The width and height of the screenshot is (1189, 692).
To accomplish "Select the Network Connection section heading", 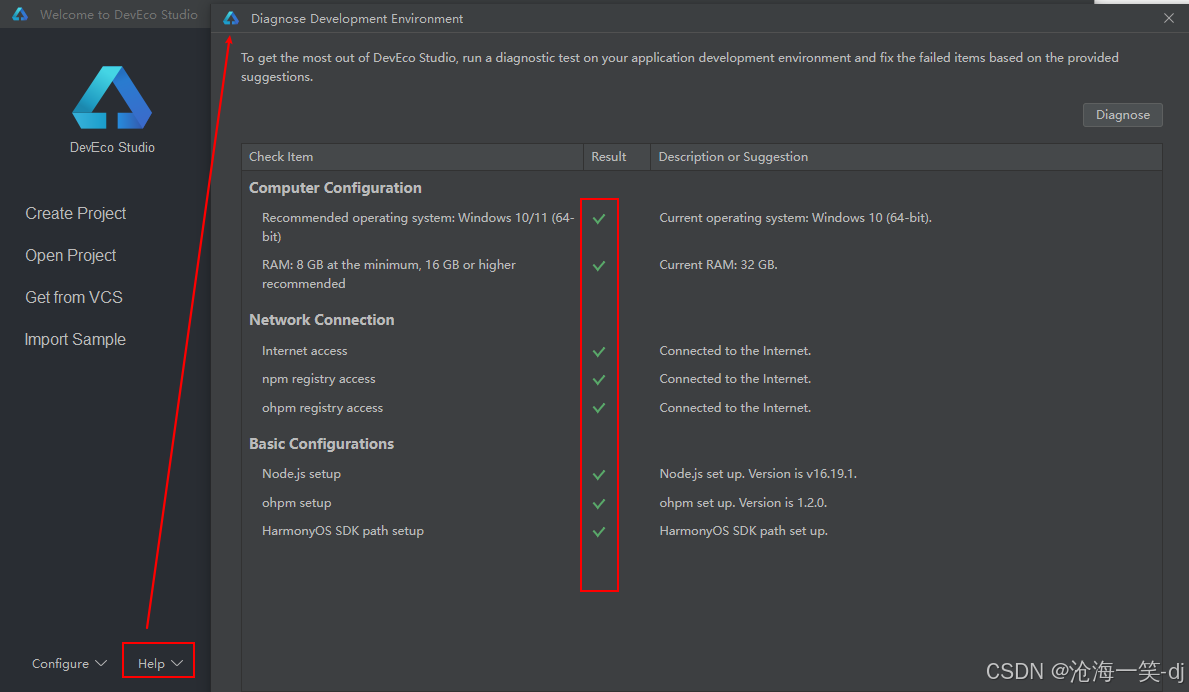I will point(322,320).
